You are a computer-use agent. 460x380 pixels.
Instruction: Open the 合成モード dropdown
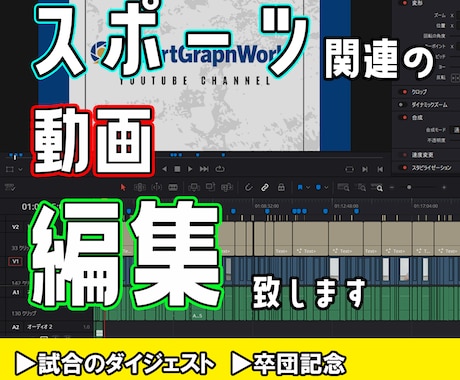click(x=455, y=130)
